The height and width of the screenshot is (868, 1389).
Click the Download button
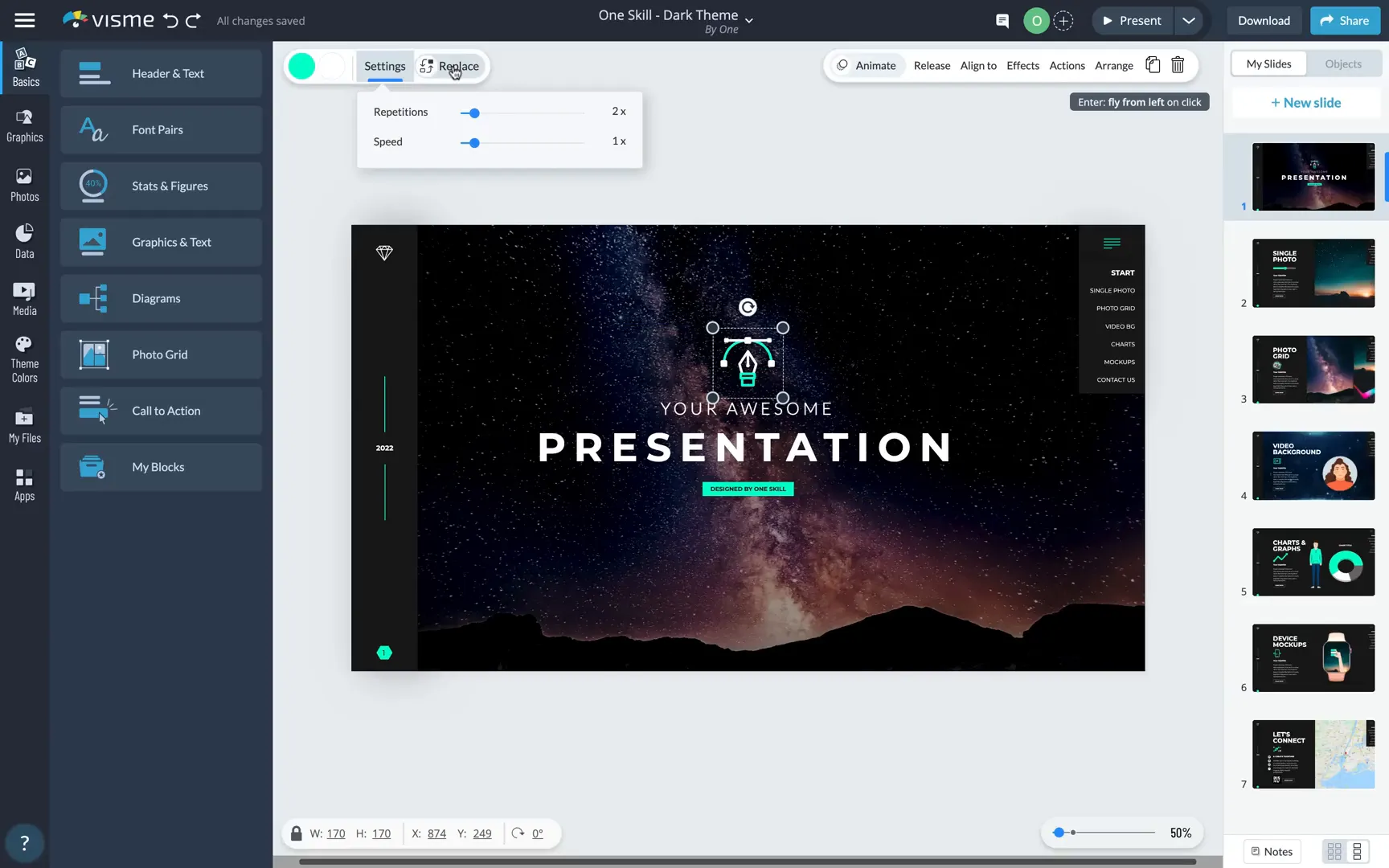1264,20
